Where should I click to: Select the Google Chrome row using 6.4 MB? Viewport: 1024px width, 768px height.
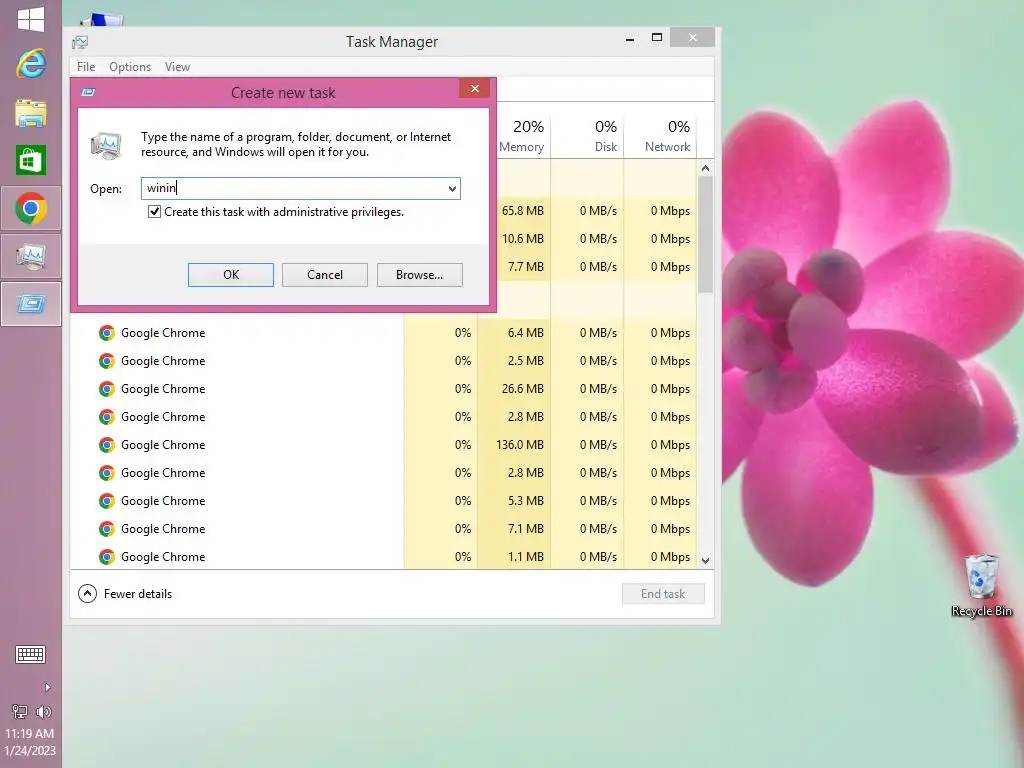click(383, 333)
